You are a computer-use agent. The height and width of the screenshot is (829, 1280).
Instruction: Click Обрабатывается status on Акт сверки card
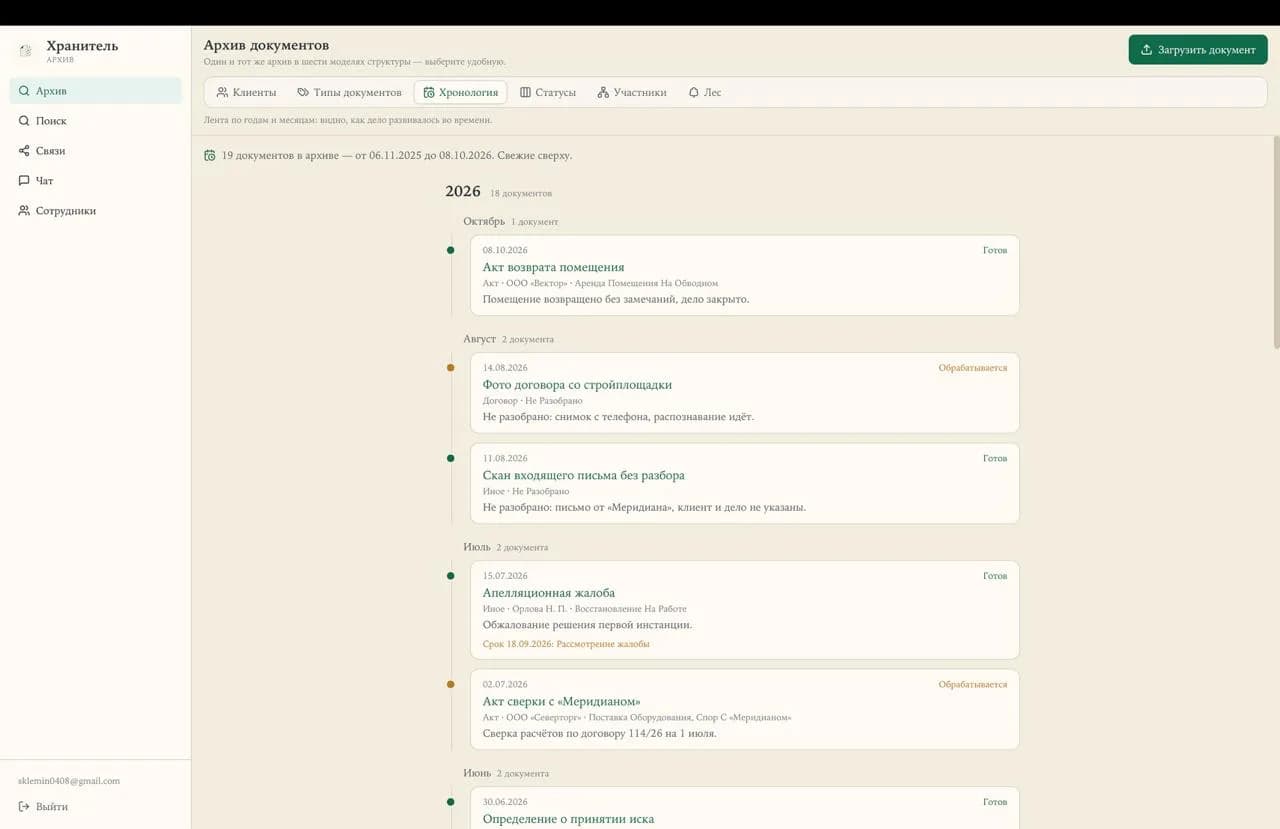(x=973, y=685)
